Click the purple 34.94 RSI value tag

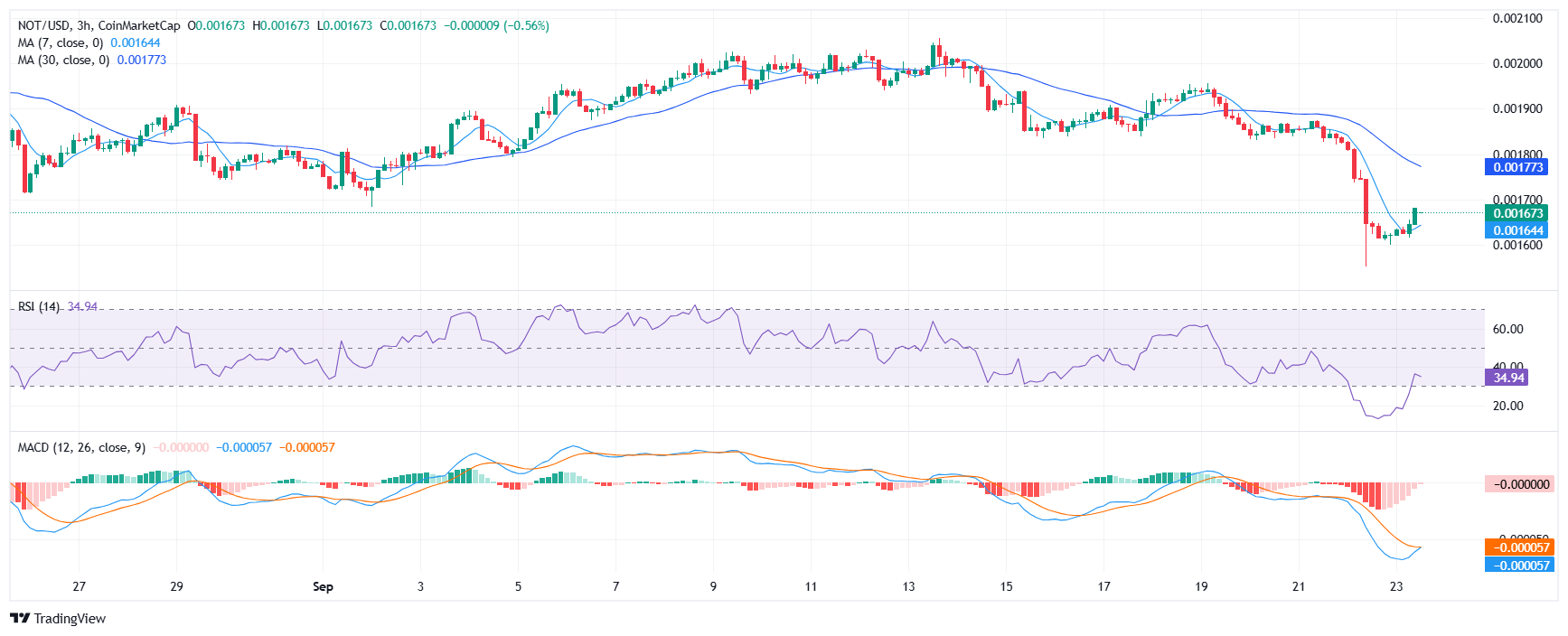coord(1507,378)
